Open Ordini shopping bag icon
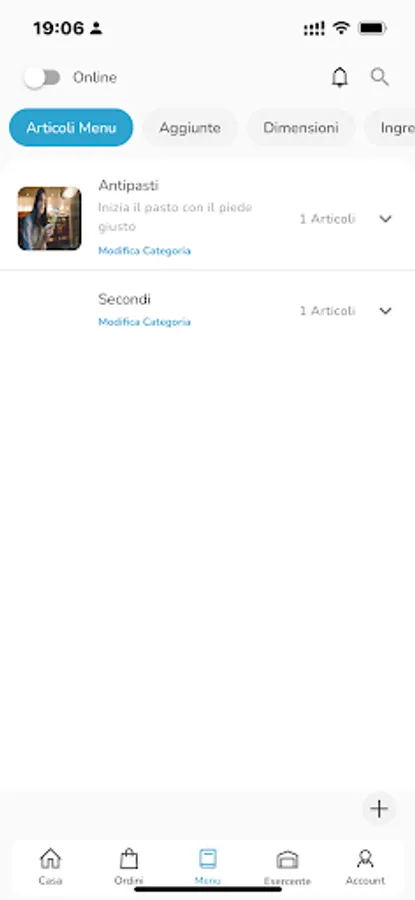The height and width of the screenshot is (900, 415). 129,859
